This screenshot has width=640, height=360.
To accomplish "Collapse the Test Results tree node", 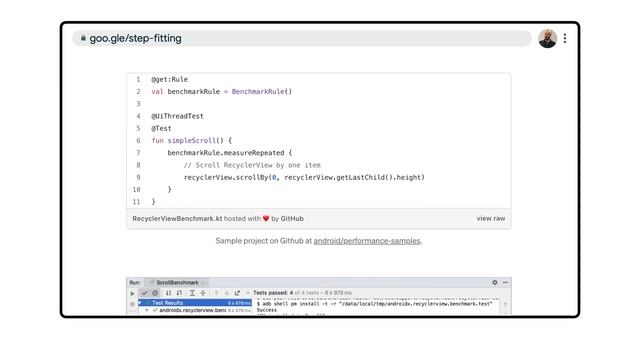I will point(140,303).
